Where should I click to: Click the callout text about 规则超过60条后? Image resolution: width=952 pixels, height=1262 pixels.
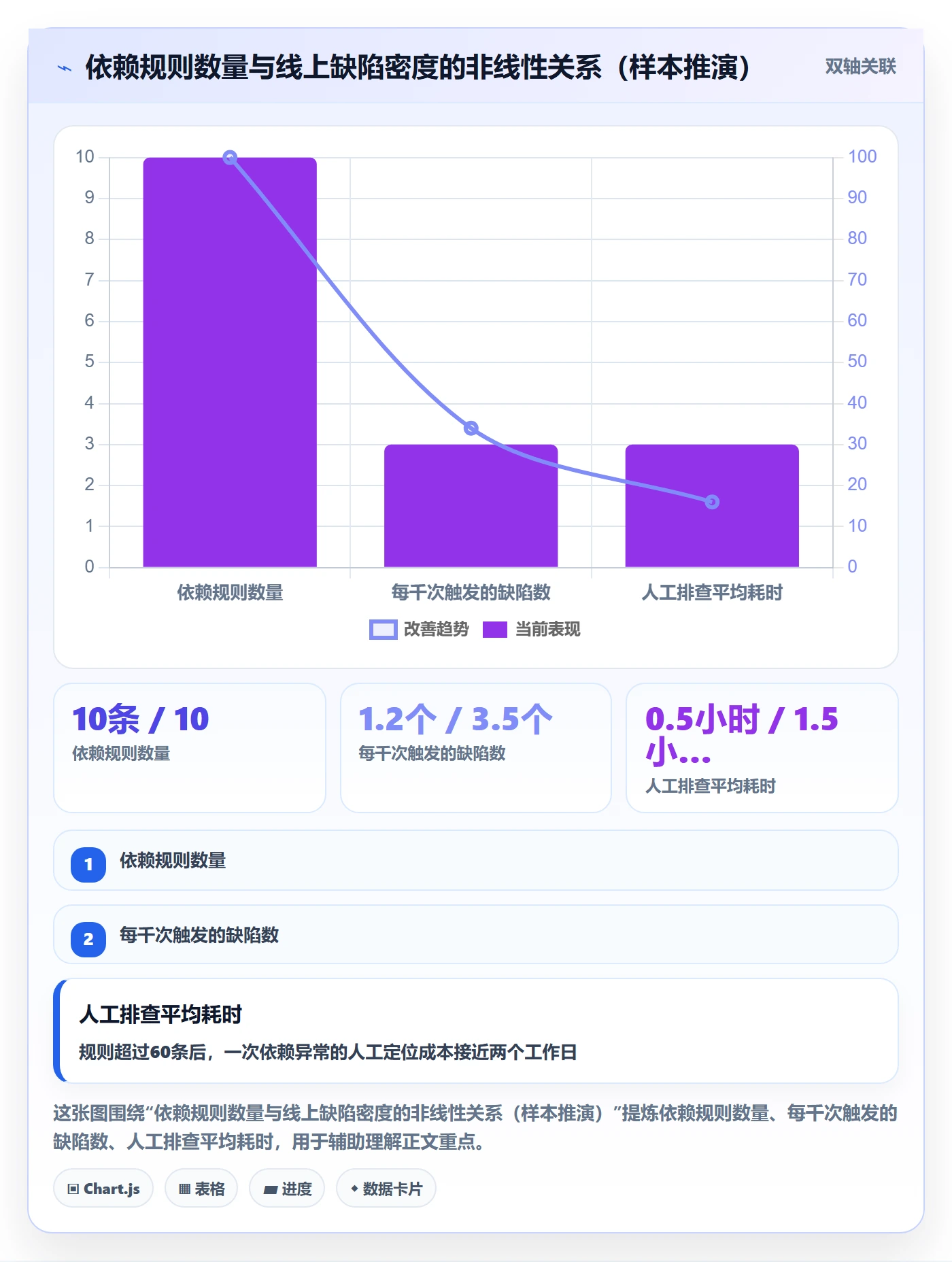[328, 1053]
